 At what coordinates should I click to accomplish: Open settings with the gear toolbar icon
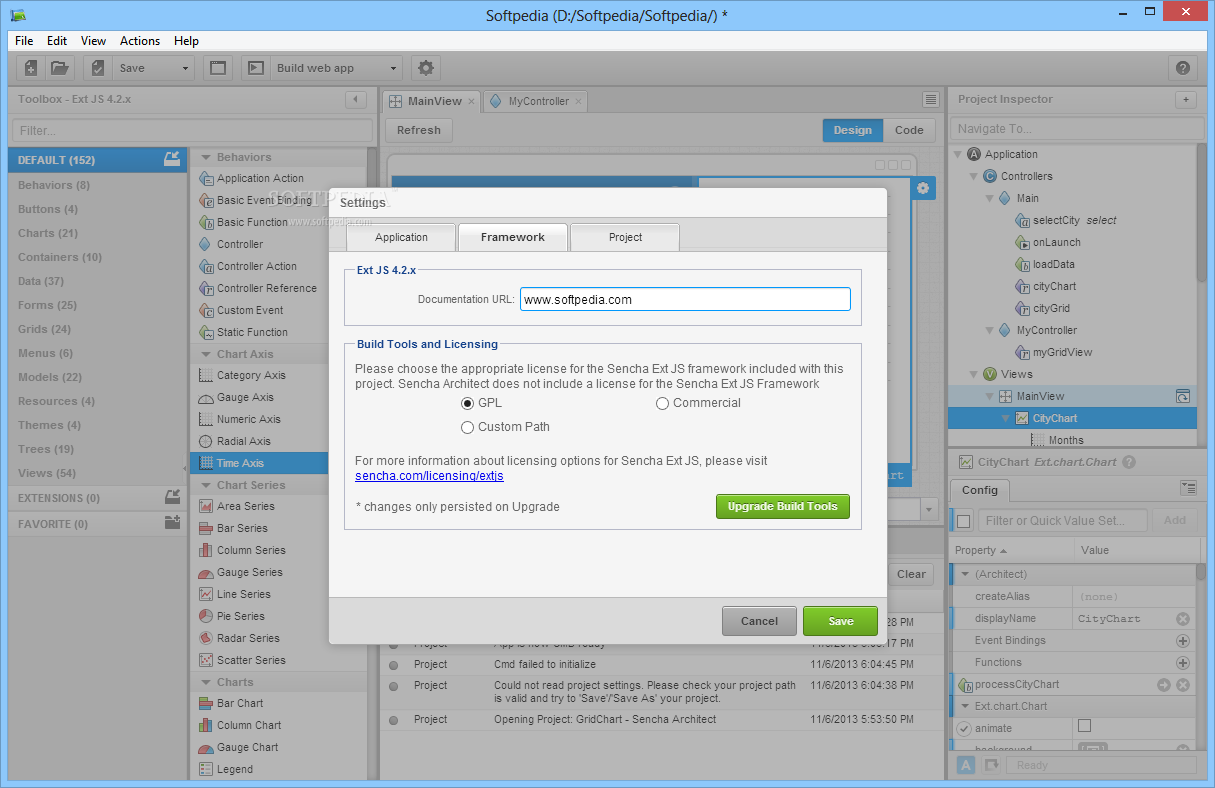[x=426, y=68]
